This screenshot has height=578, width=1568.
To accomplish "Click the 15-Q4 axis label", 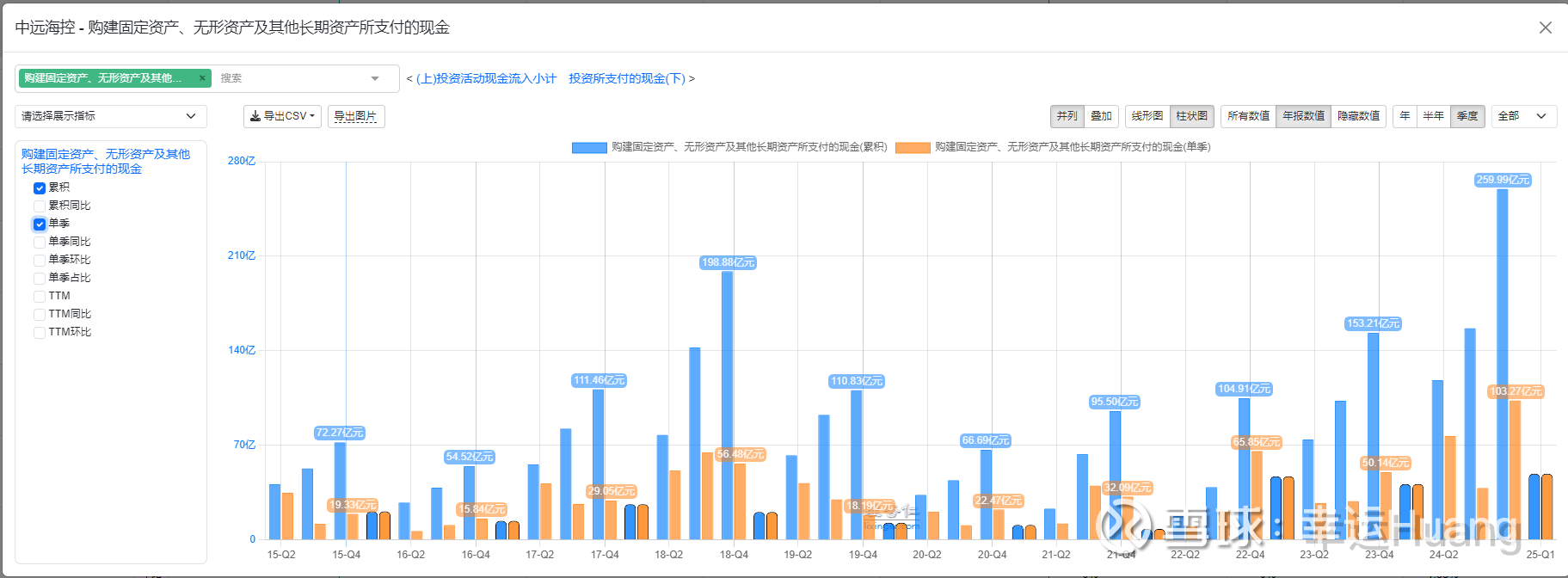I will (x=347, y=555).
